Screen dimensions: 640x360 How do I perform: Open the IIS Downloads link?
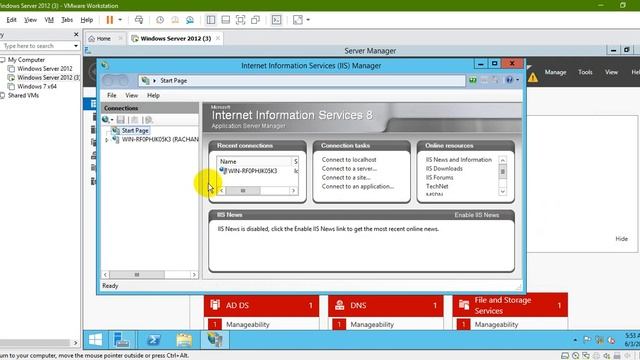pos(444,169)
